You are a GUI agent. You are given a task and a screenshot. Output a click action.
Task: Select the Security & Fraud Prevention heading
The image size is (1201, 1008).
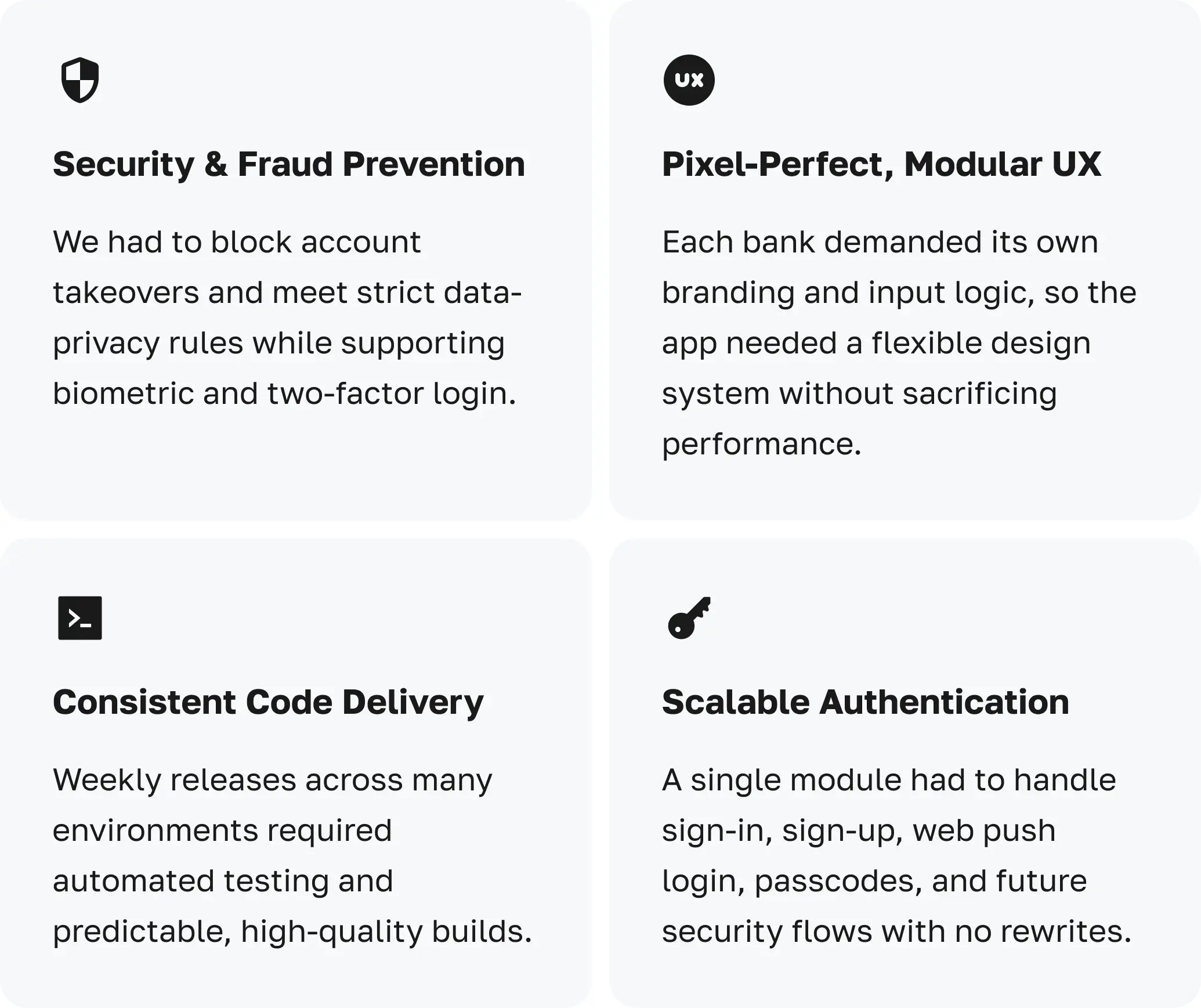coord(289,164)
